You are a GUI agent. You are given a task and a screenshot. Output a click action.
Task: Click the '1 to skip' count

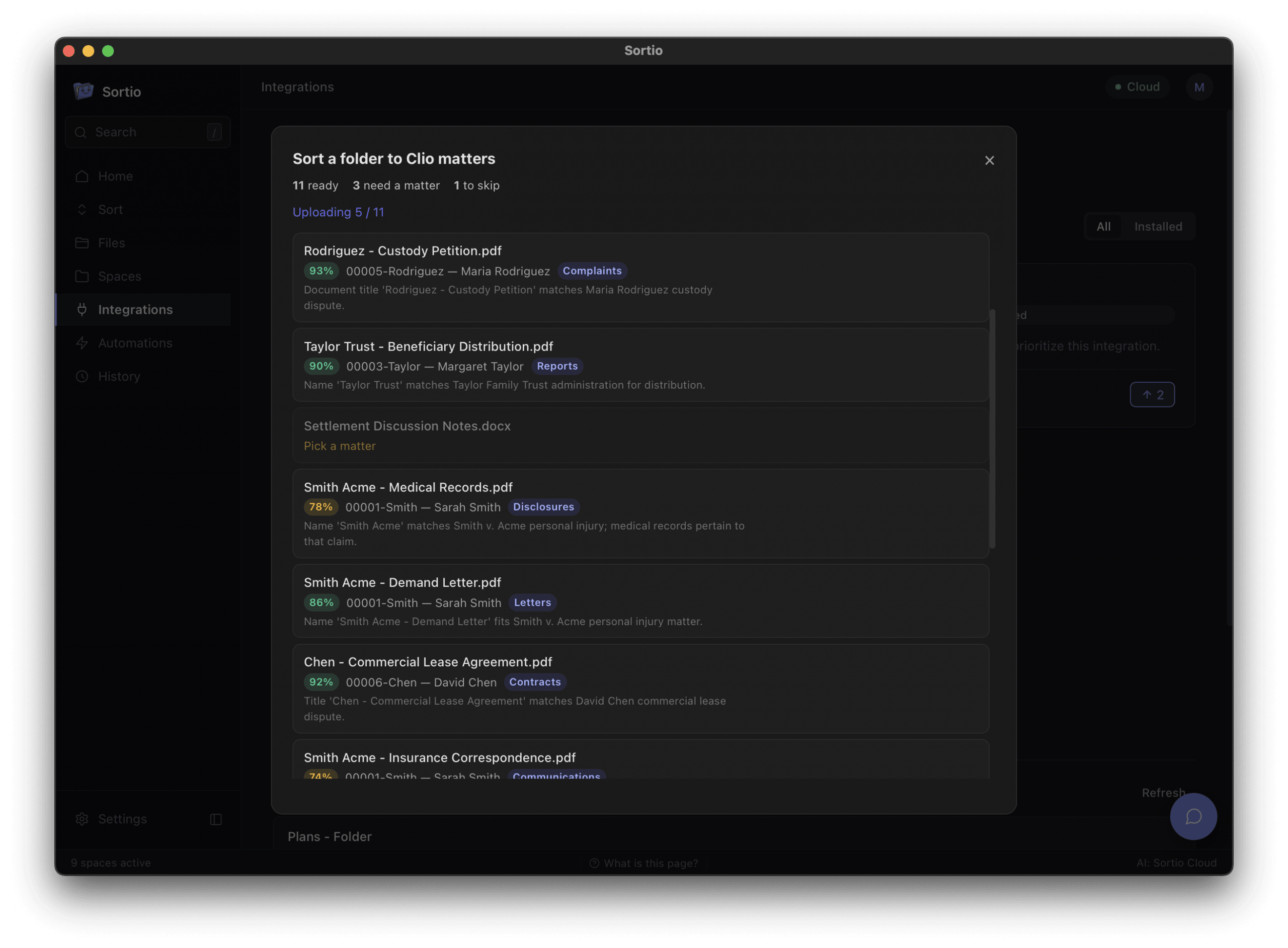(x=476, y=186)
